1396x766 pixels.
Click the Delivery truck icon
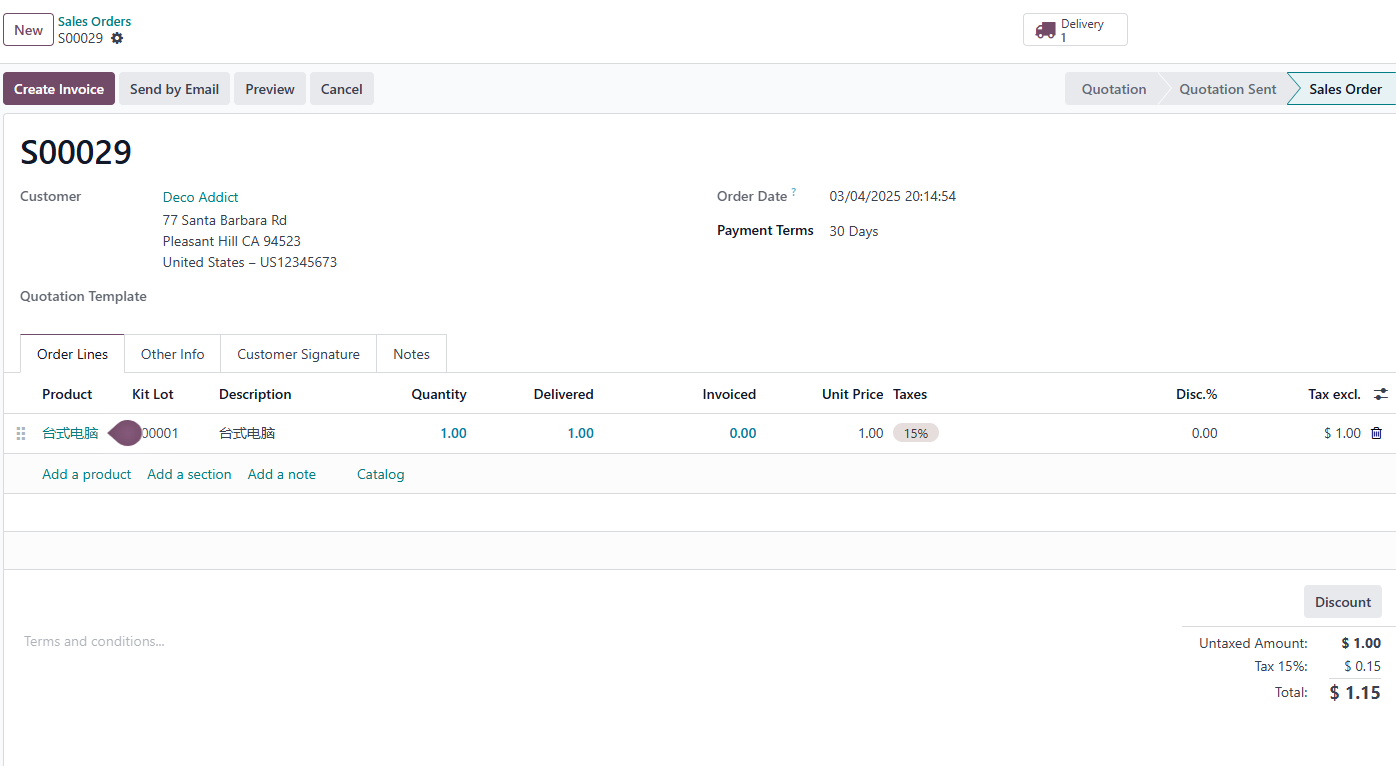point(1045,30)
